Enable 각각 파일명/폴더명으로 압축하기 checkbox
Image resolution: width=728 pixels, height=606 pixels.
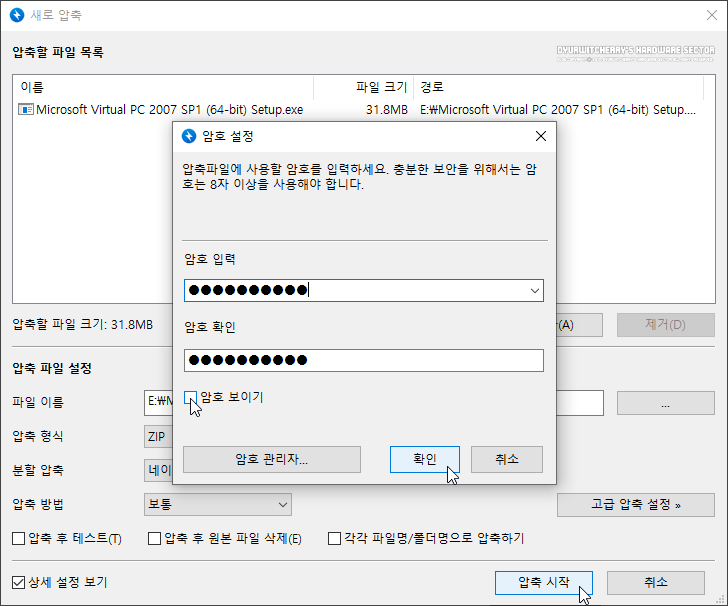click(334, 539)
